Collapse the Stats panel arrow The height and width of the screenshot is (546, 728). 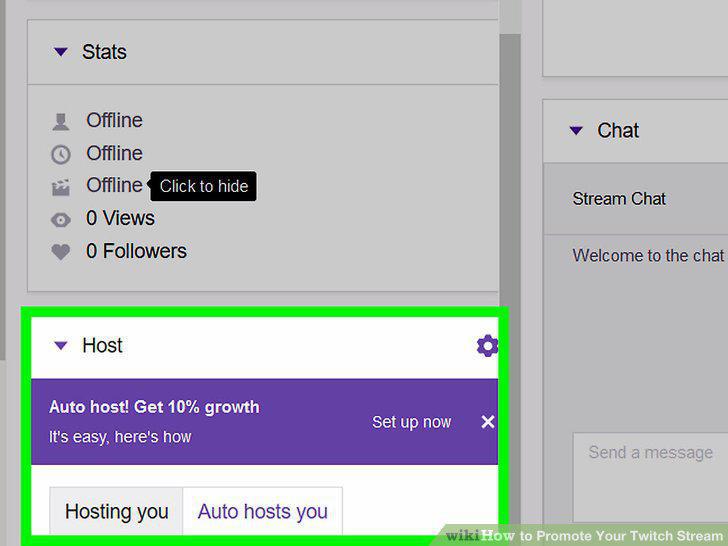[x=60, y=52]
